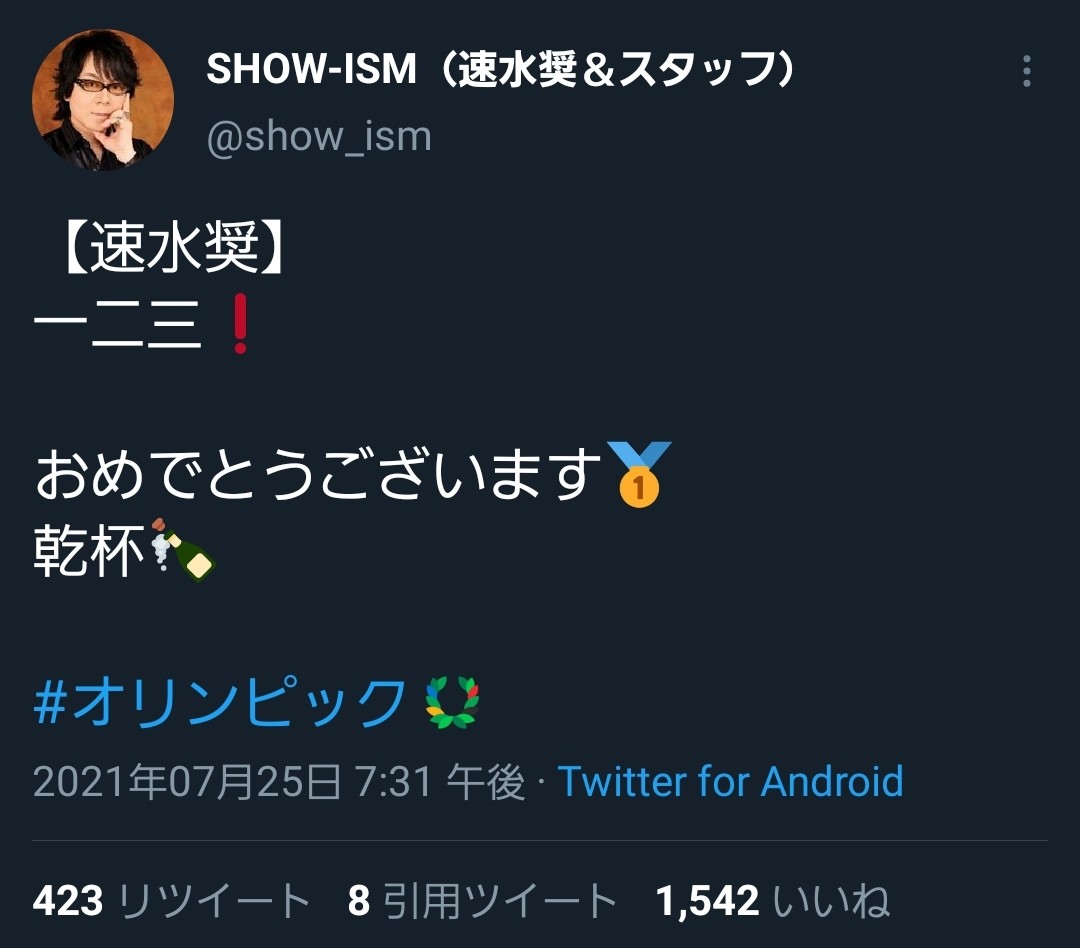Click the @show_ism handle

(x=319, y=136)
